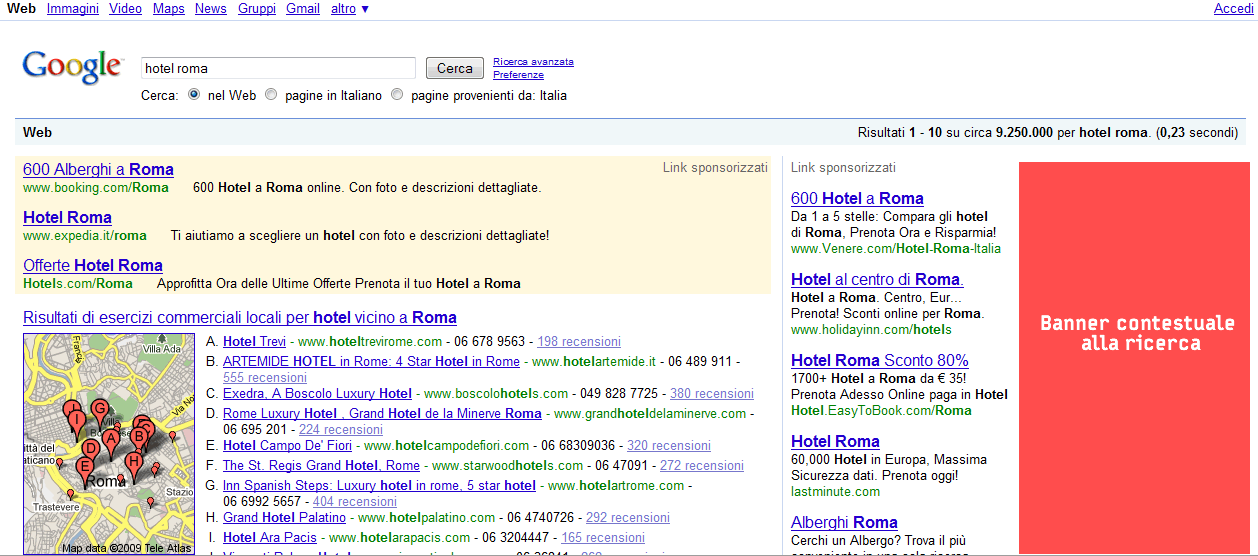1258x556 pixels.
Task: Open '292 recensioni' reviews link
Action: coord(628,518)
